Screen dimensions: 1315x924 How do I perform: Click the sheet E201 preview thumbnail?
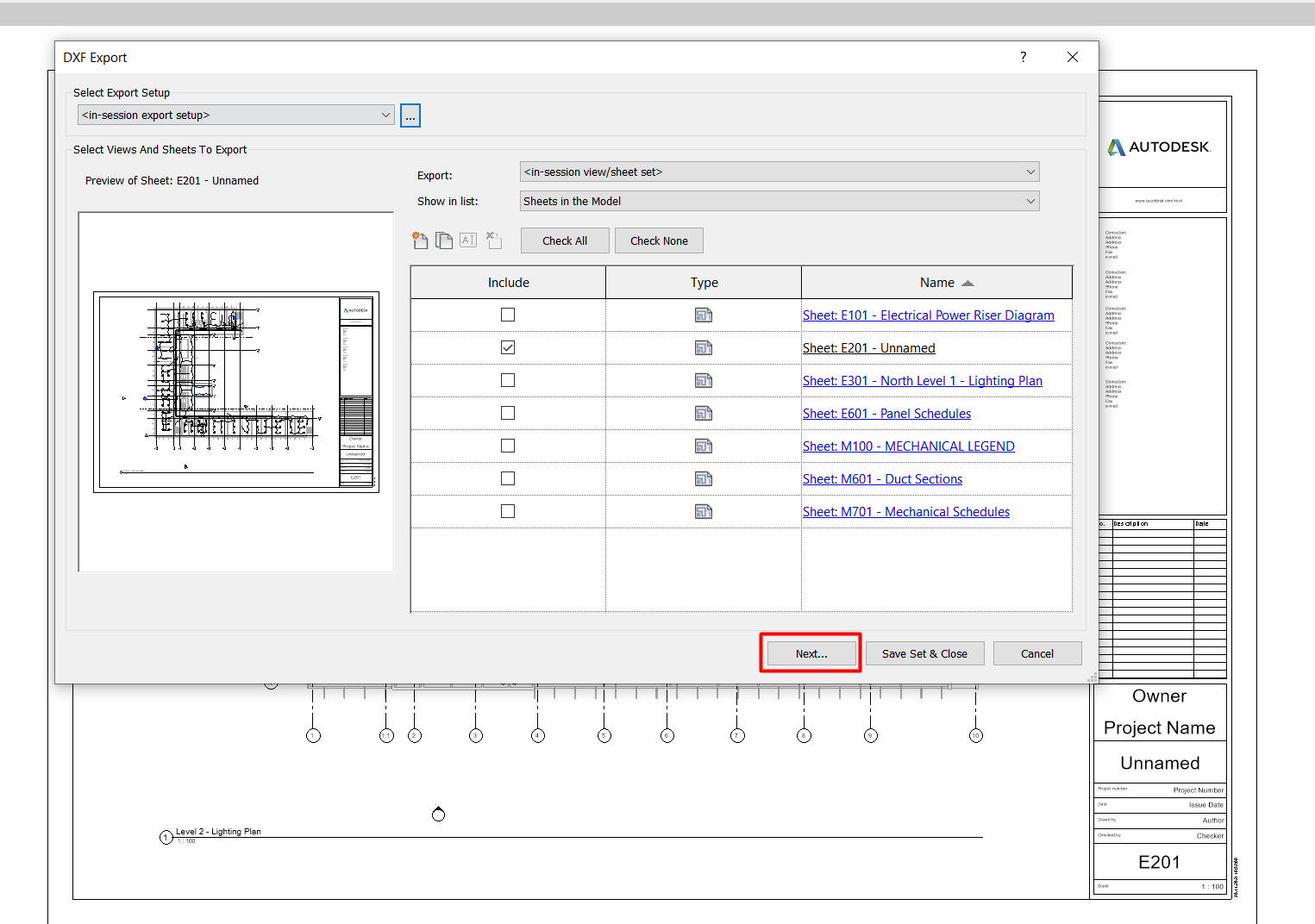[x=236, y=392]
